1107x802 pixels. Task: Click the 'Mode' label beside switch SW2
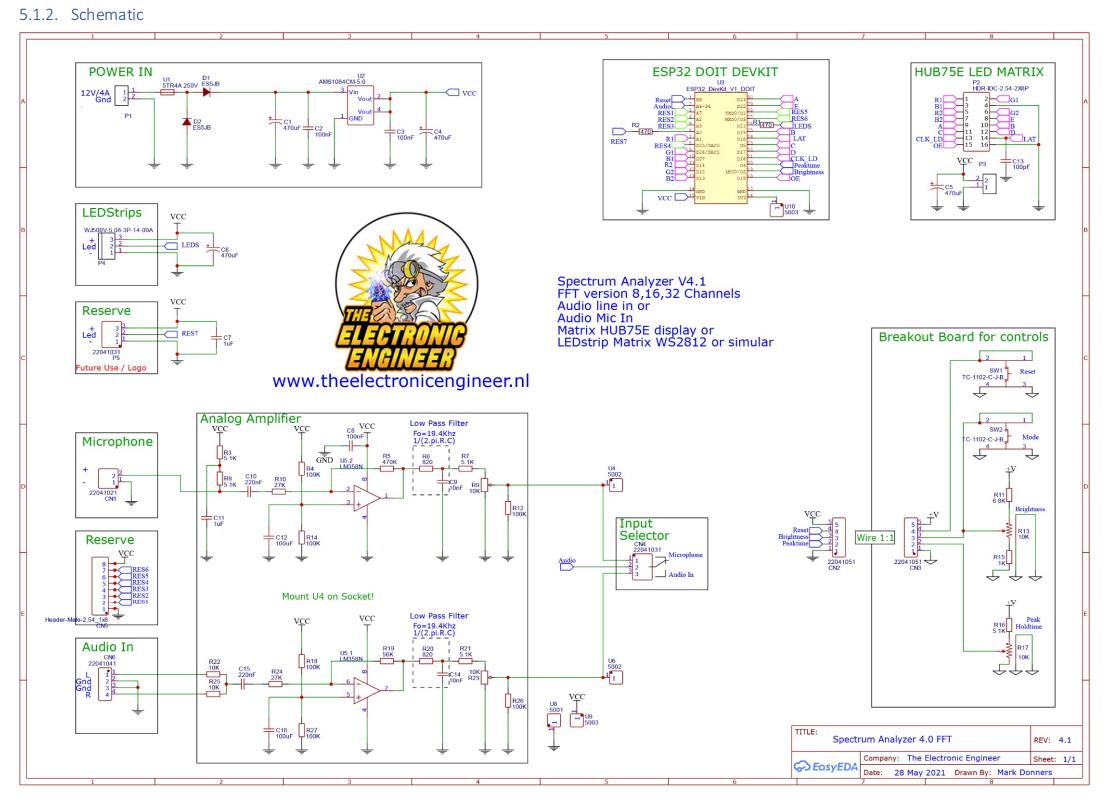point(1030,437)
